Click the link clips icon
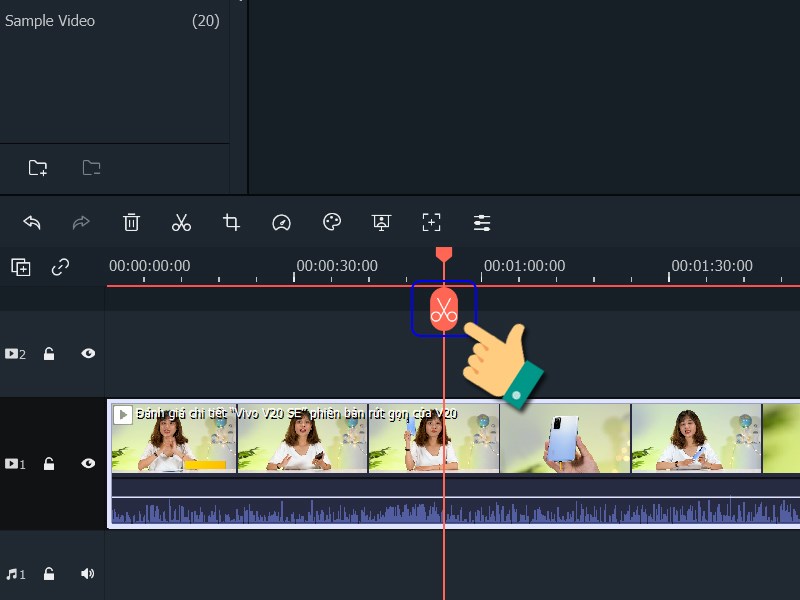The height and width of the screenshot is (600, 800). [x=60, y=267]
